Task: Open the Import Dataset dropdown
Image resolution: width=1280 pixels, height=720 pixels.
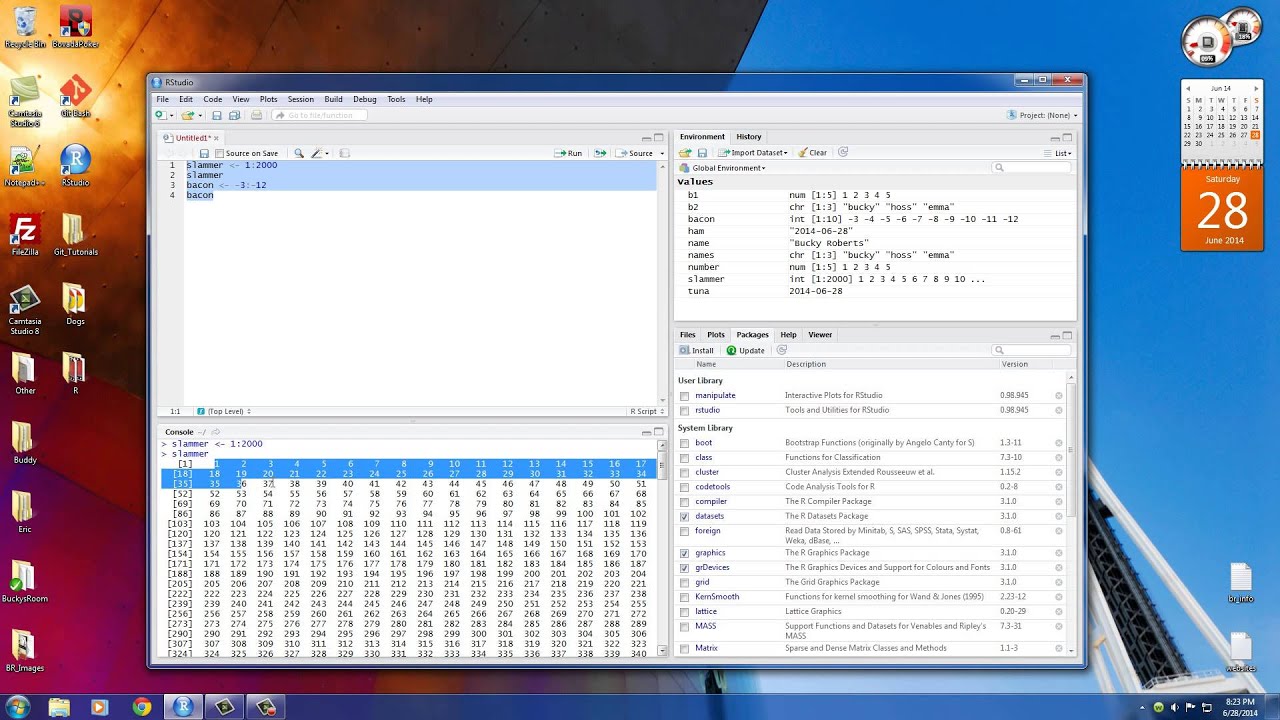Action: [x=753, y=153]
